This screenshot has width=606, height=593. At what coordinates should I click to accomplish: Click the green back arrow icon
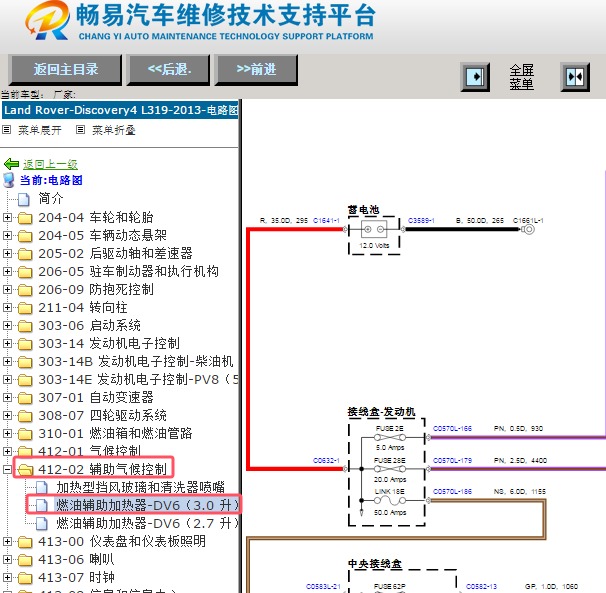[11, 164]
